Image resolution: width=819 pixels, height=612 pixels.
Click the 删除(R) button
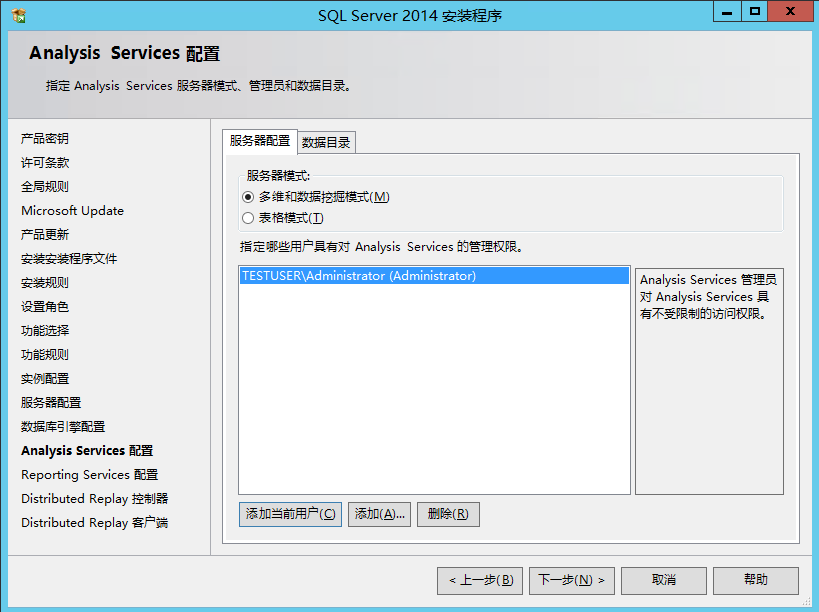click(448, 514)
